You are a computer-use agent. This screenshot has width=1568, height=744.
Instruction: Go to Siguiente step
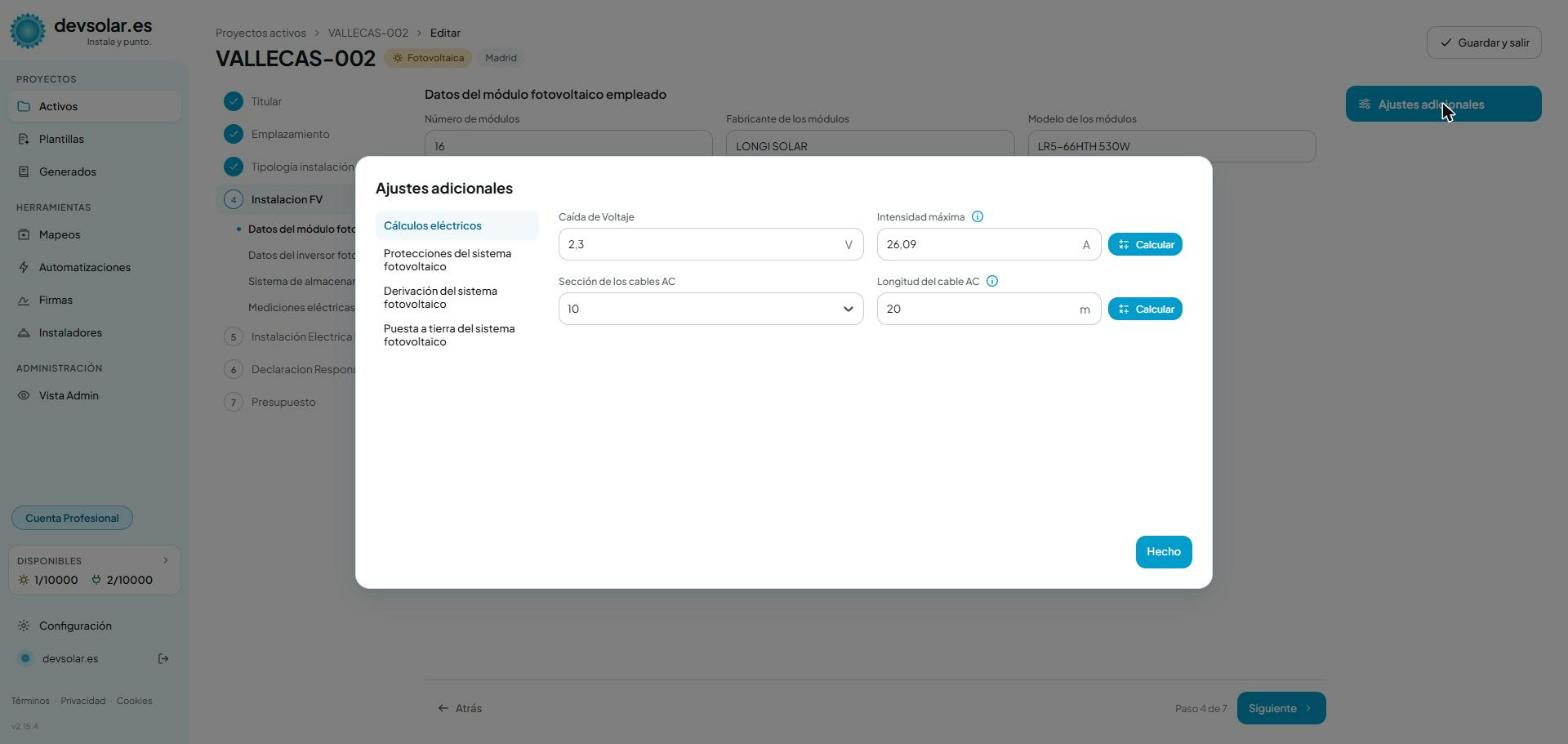[x=1281, y=708]
